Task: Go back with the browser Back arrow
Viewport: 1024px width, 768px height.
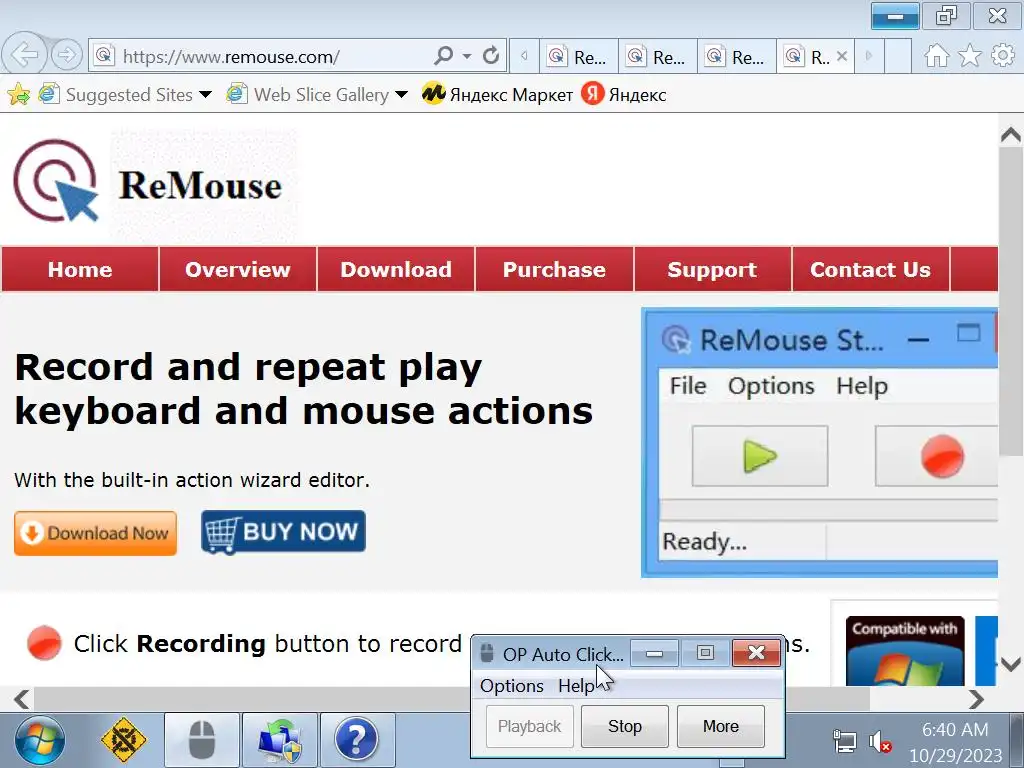Action: point(25,55)
